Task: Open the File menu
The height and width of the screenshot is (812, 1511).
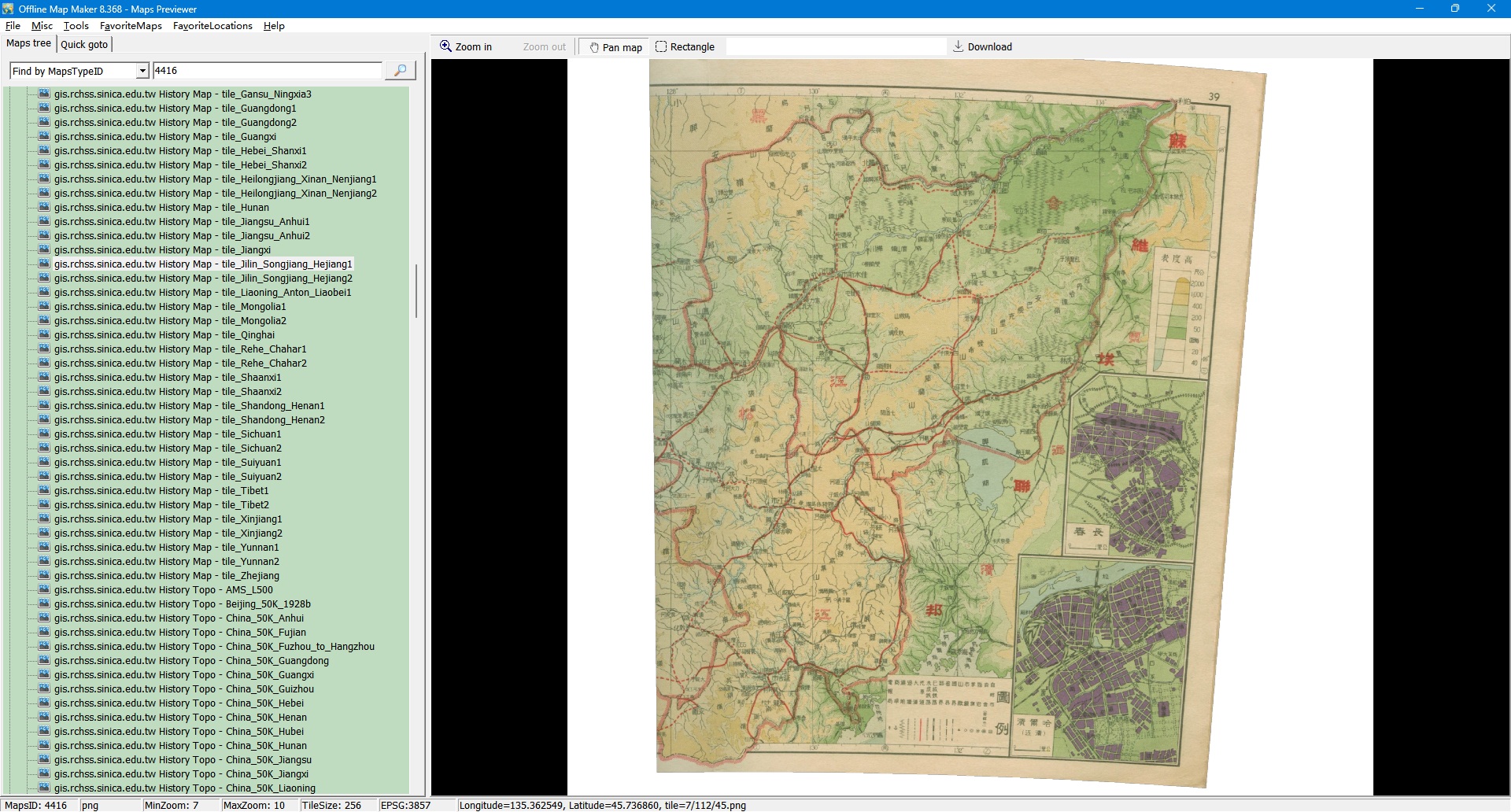Action: (x=13, y=26)
